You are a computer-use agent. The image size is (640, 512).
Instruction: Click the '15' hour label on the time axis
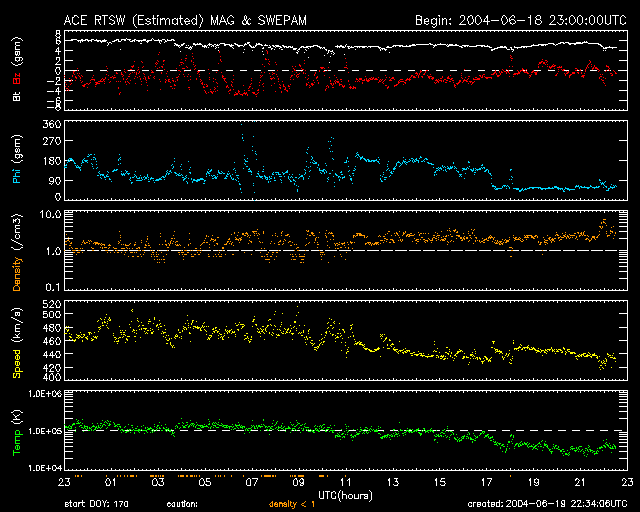pos(440,482)
